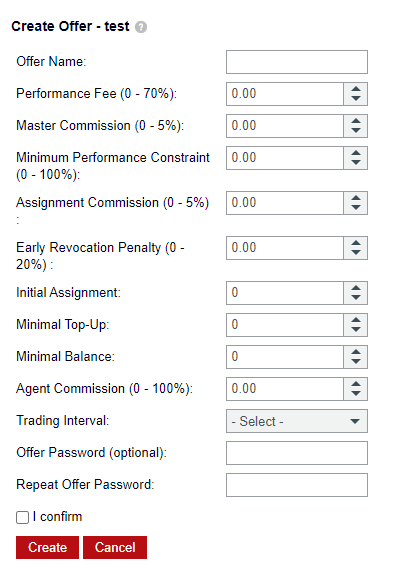Increase Minimal Balance with up arrow

(356, 352)
